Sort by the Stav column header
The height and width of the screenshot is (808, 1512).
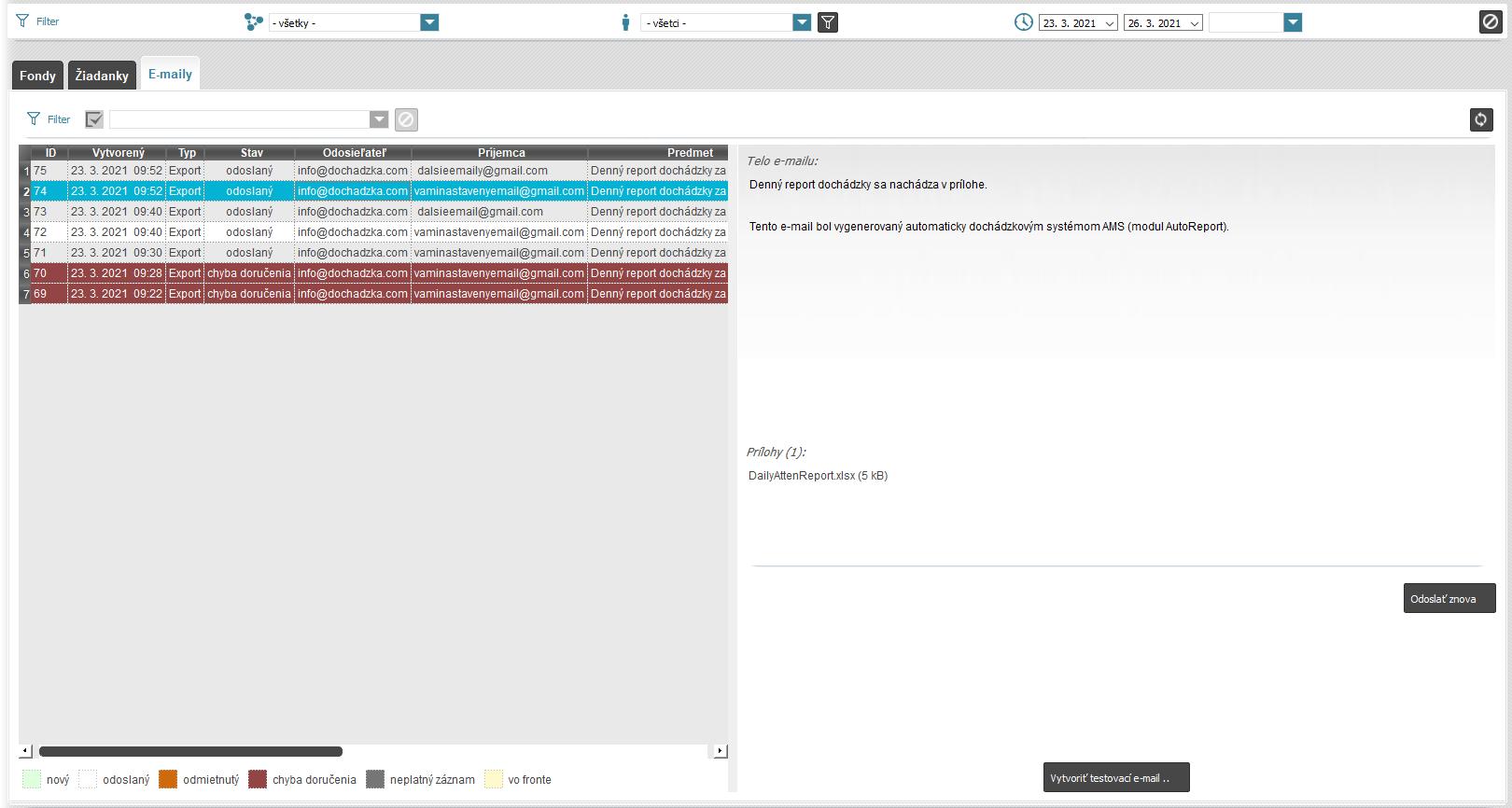(x=251, y=153)
